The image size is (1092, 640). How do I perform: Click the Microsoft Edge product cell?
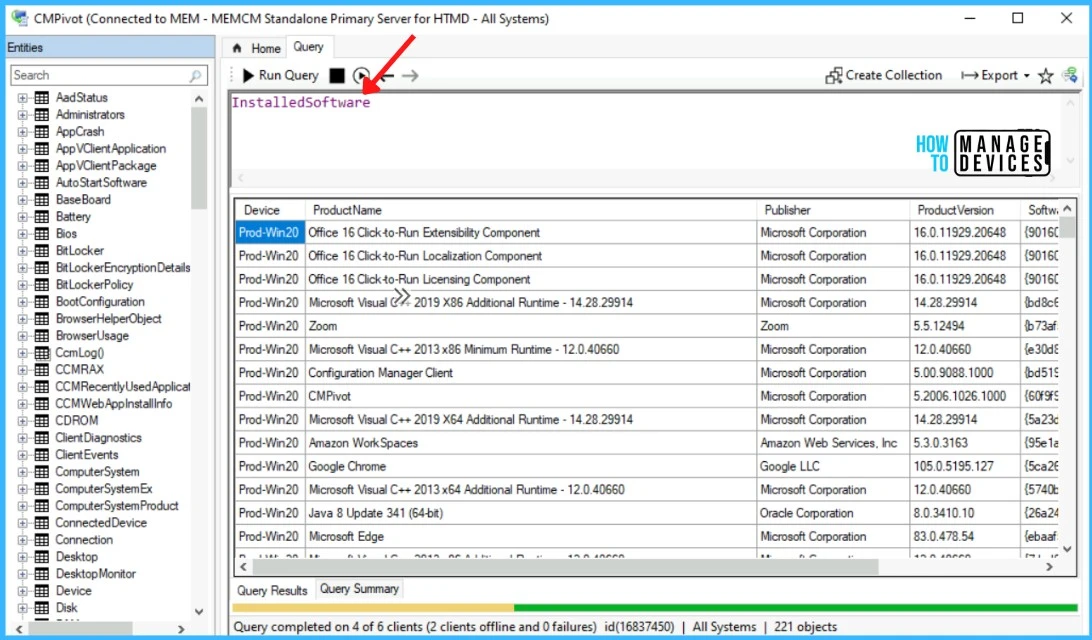[531, 536]
